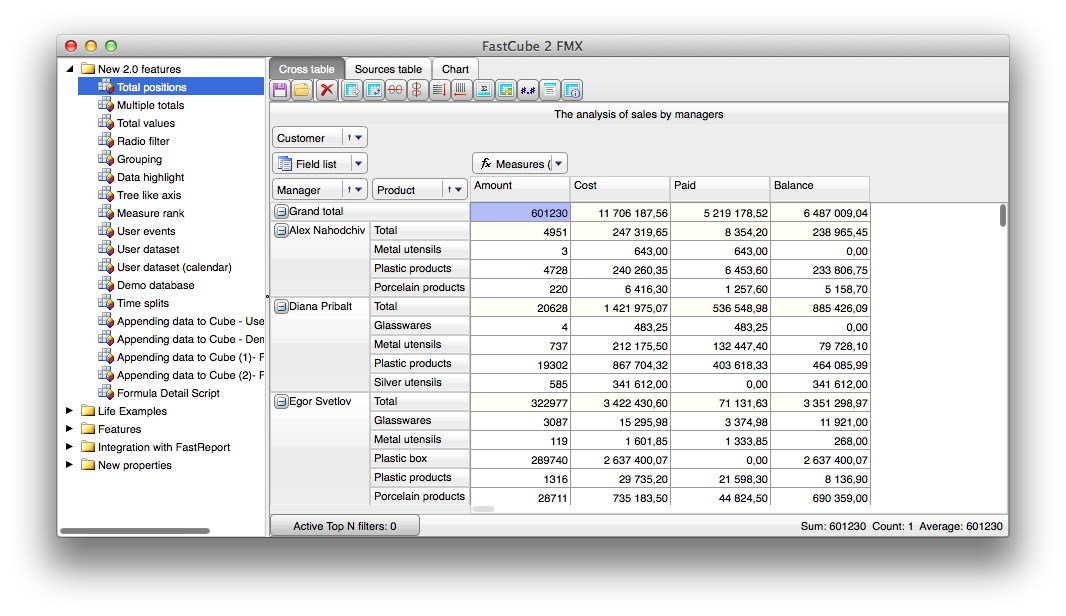Click the horizontal lines with vertical red arrow icon

point(439,90)
